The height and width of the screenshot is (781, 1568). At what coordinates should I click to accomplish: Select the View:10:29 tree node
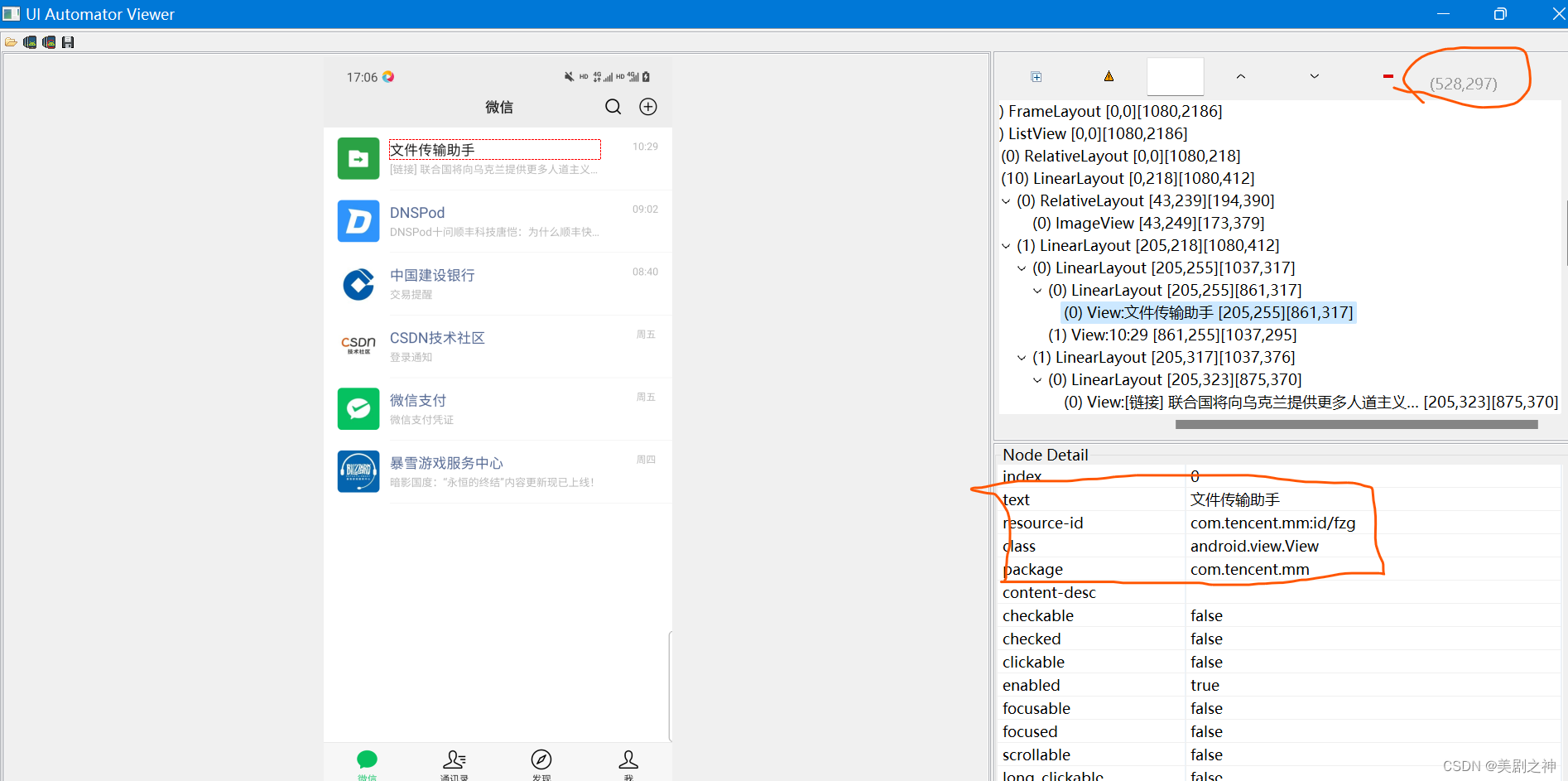point(1172,335)
